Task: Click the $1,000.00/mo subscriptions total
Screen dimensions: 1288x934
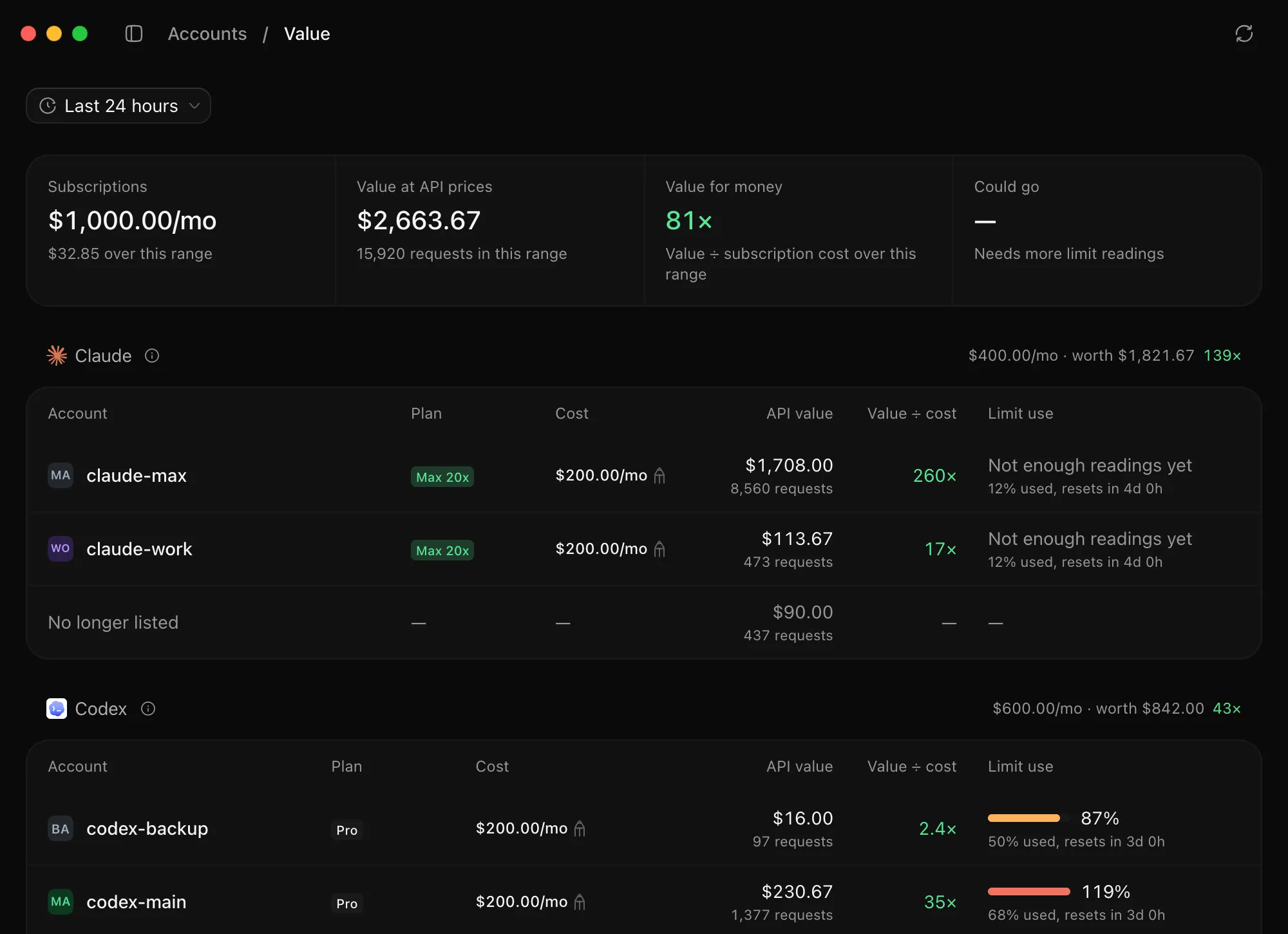Action: coord(133,220)
